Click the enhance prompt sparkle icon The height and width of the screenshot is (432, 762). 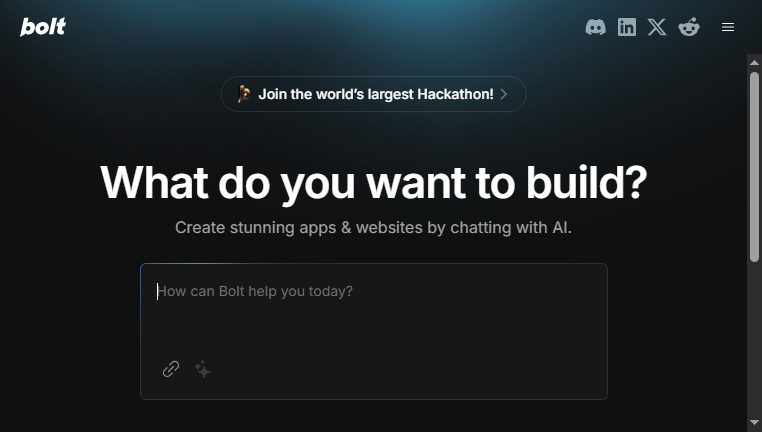(203, 369)
